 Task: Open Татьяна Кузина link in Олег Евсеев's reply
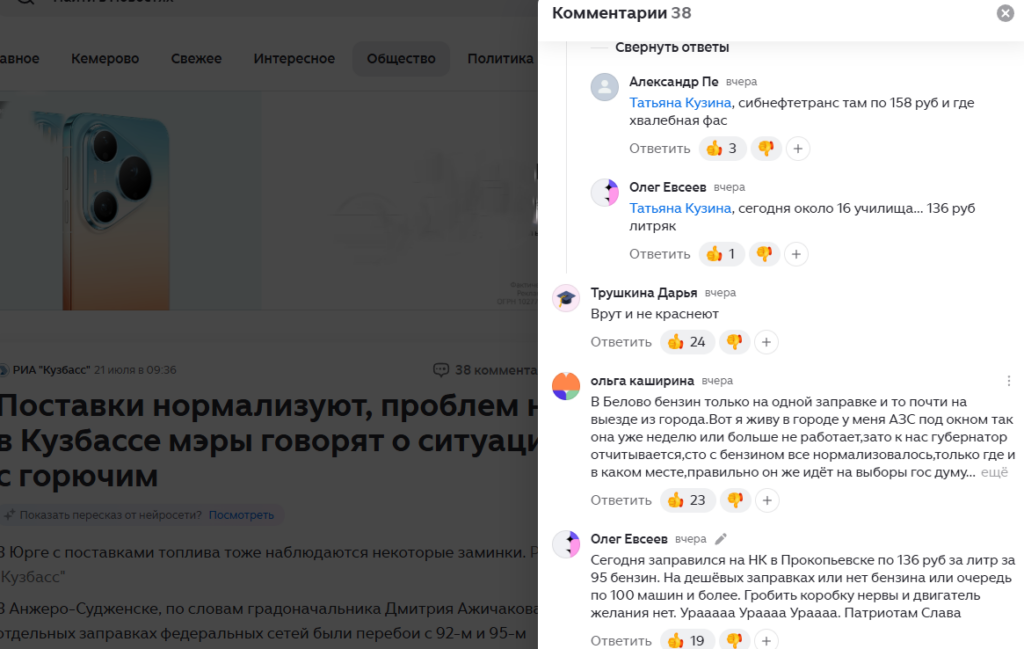[x=680, y=208]
